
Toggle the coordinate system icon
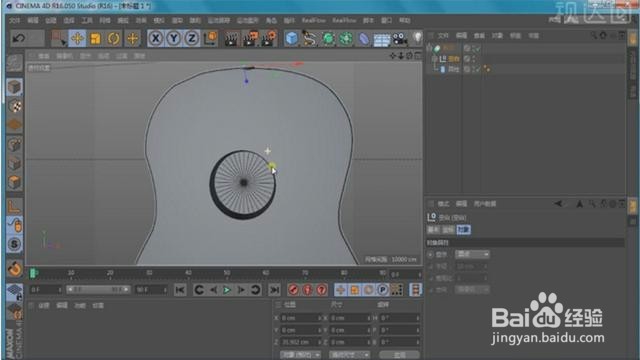click(211, 38)
